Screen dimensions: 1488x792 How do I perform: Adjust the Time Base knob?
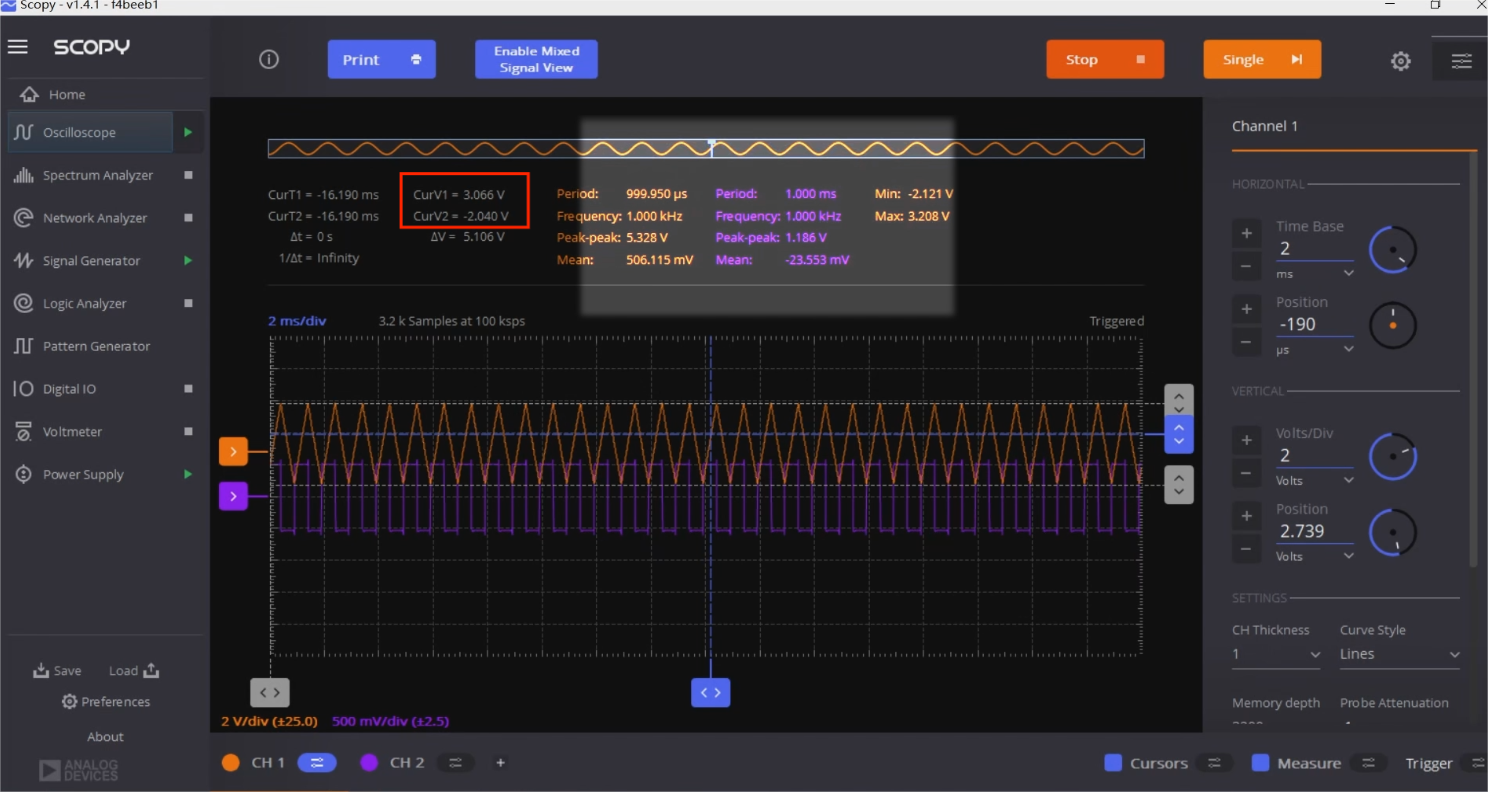click(1393, 250)
